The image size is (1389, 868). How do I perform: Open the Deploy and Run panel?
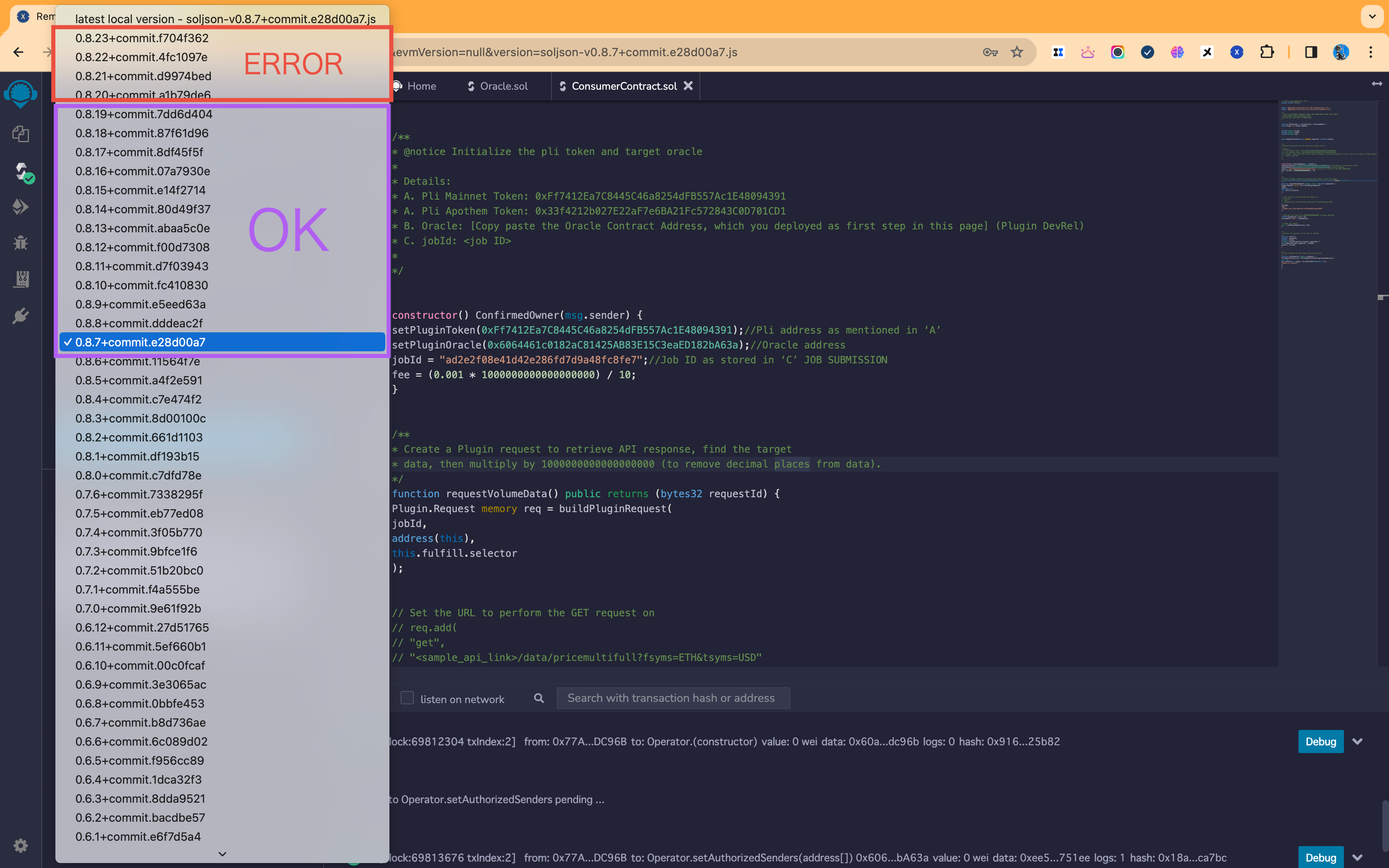[21, 206]
